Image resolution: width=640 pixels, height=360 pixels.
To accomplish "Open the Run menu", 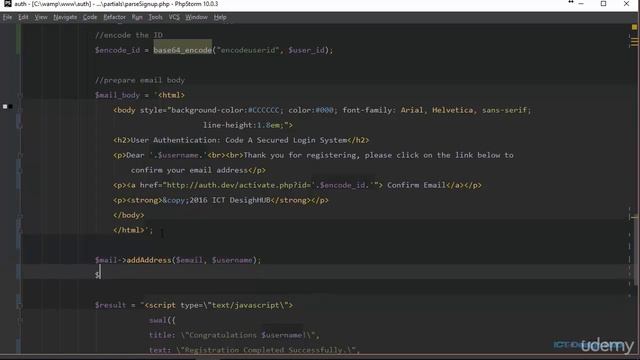I will [x=137, y=17].
